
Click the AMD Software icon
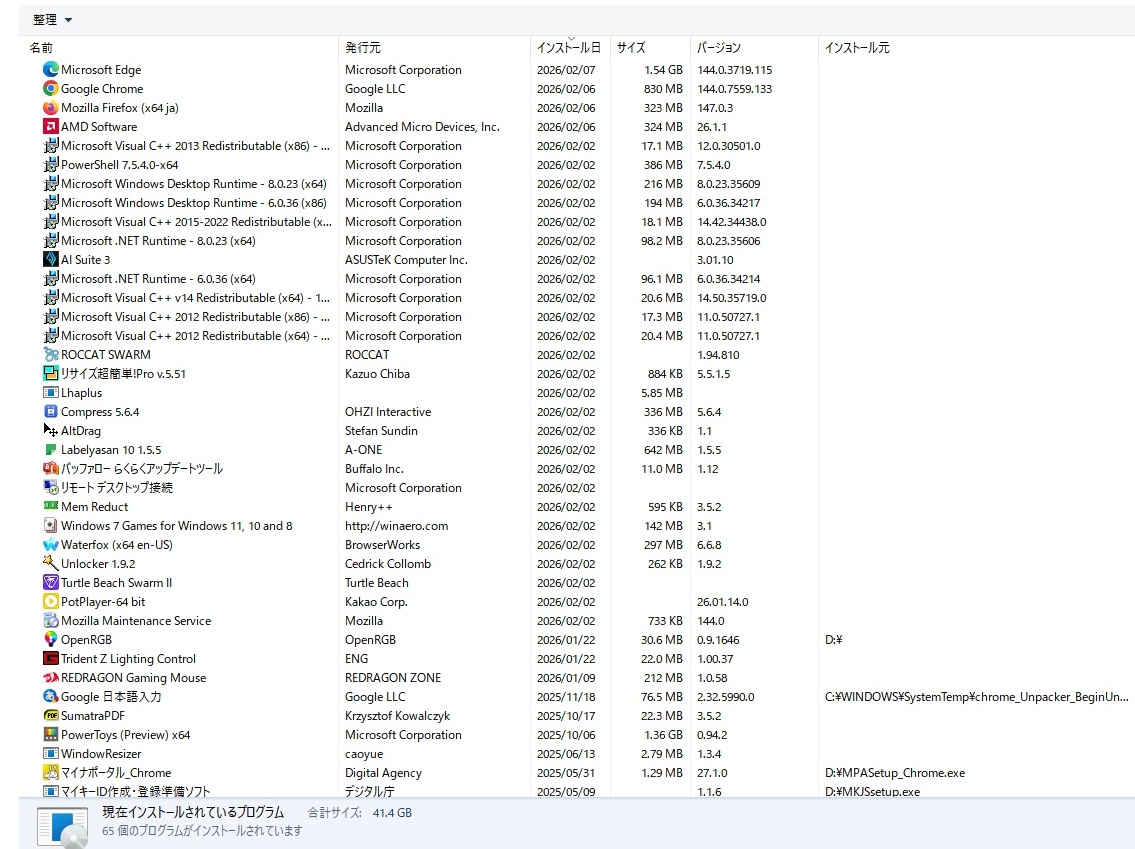(x=51, y=127)
